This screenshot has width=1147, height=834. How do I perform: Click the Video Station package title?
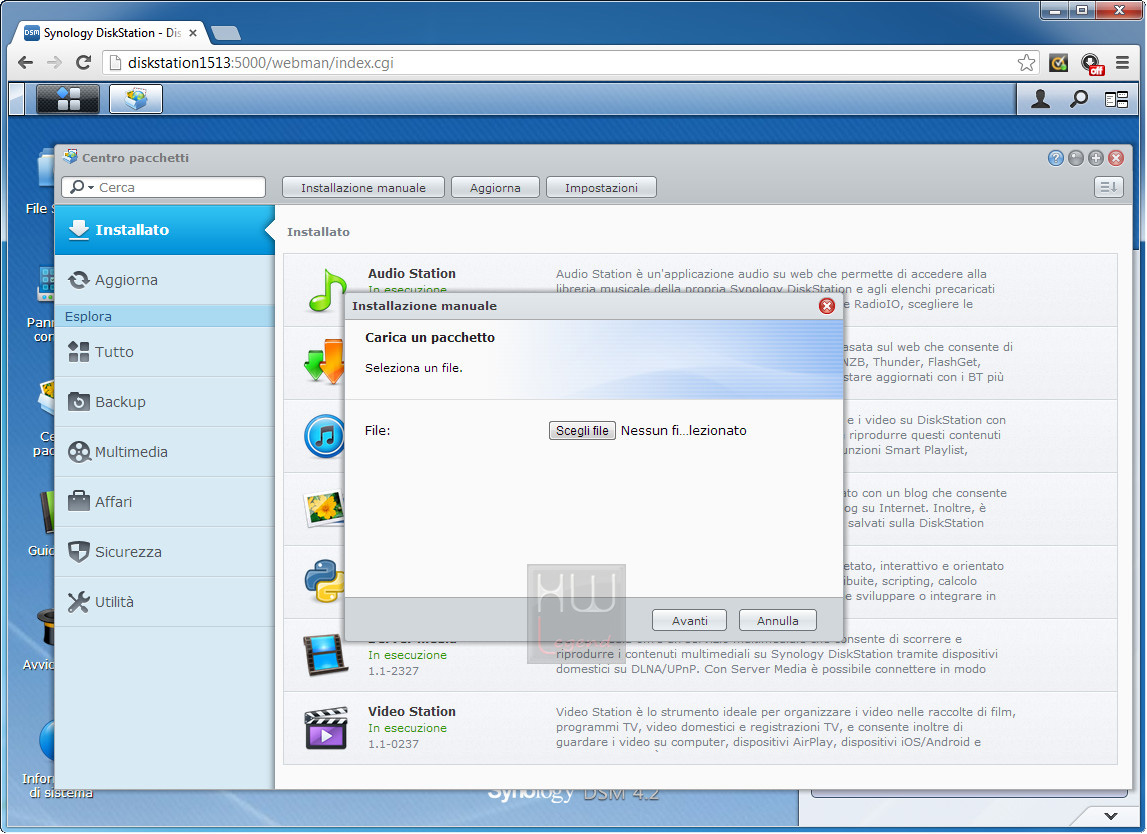pos(412,711)
